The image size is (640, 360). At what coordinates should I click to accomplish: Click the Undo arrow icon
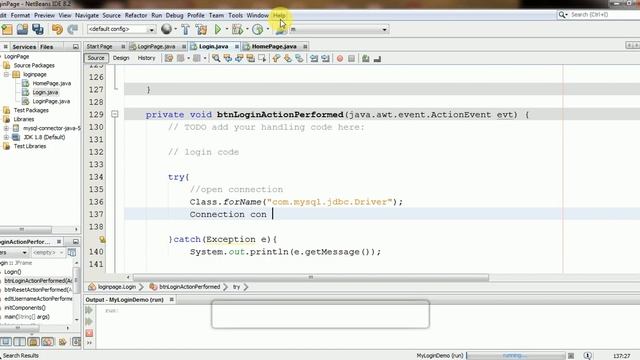[57, 29]
